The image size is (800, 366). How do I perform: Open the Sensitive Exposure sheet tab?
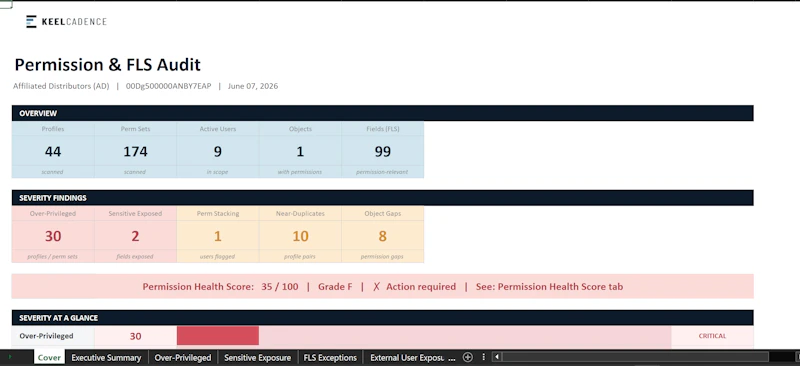[x=257, y=357]
